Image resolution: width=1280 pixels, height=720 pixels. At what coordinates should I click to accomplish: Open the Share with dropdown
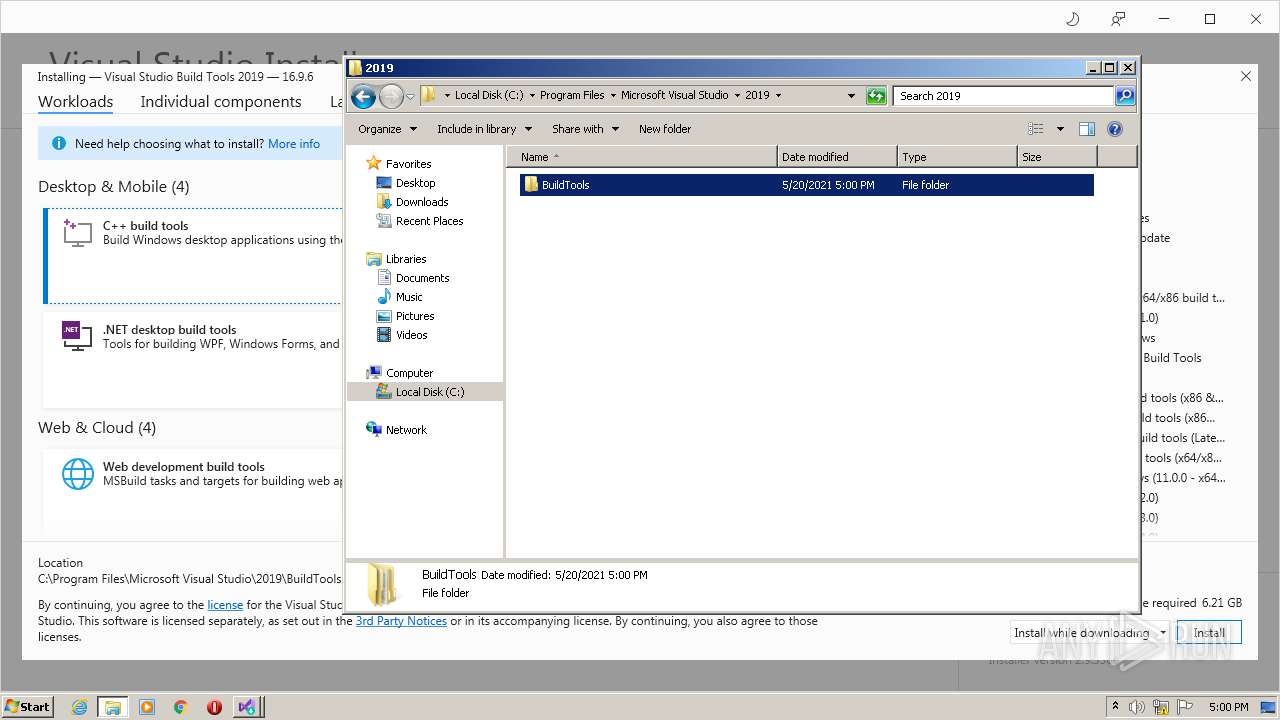pos(586,129)
